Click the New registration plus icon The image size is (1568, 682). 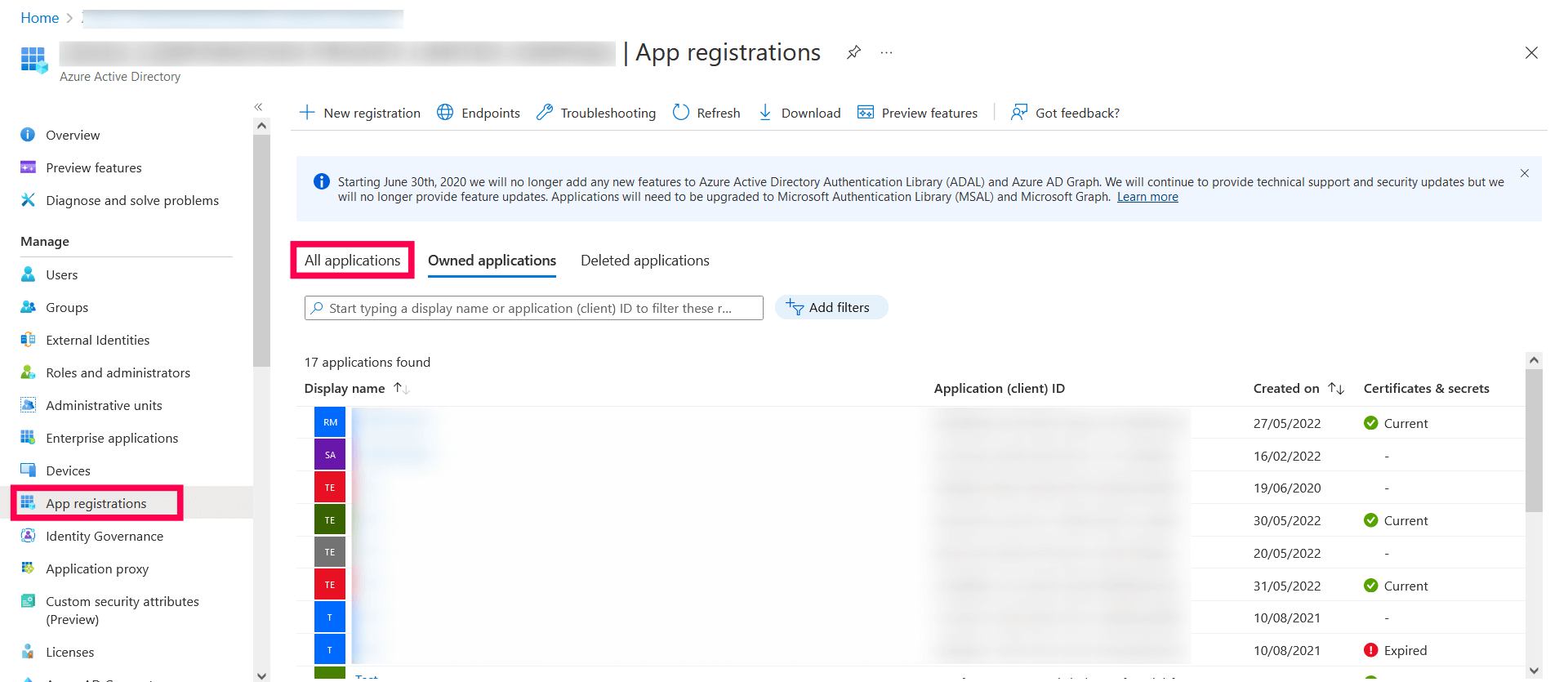coord(307,113)
